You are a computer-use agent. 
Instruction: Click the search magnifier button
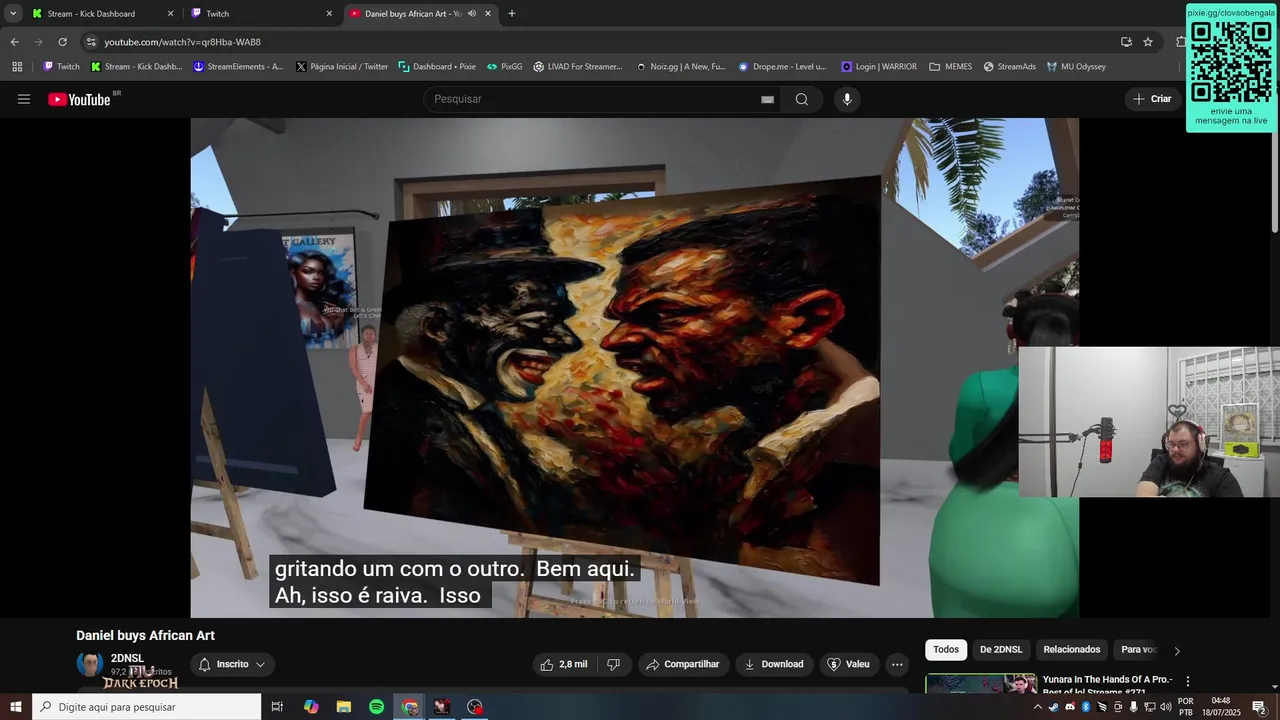801,99
